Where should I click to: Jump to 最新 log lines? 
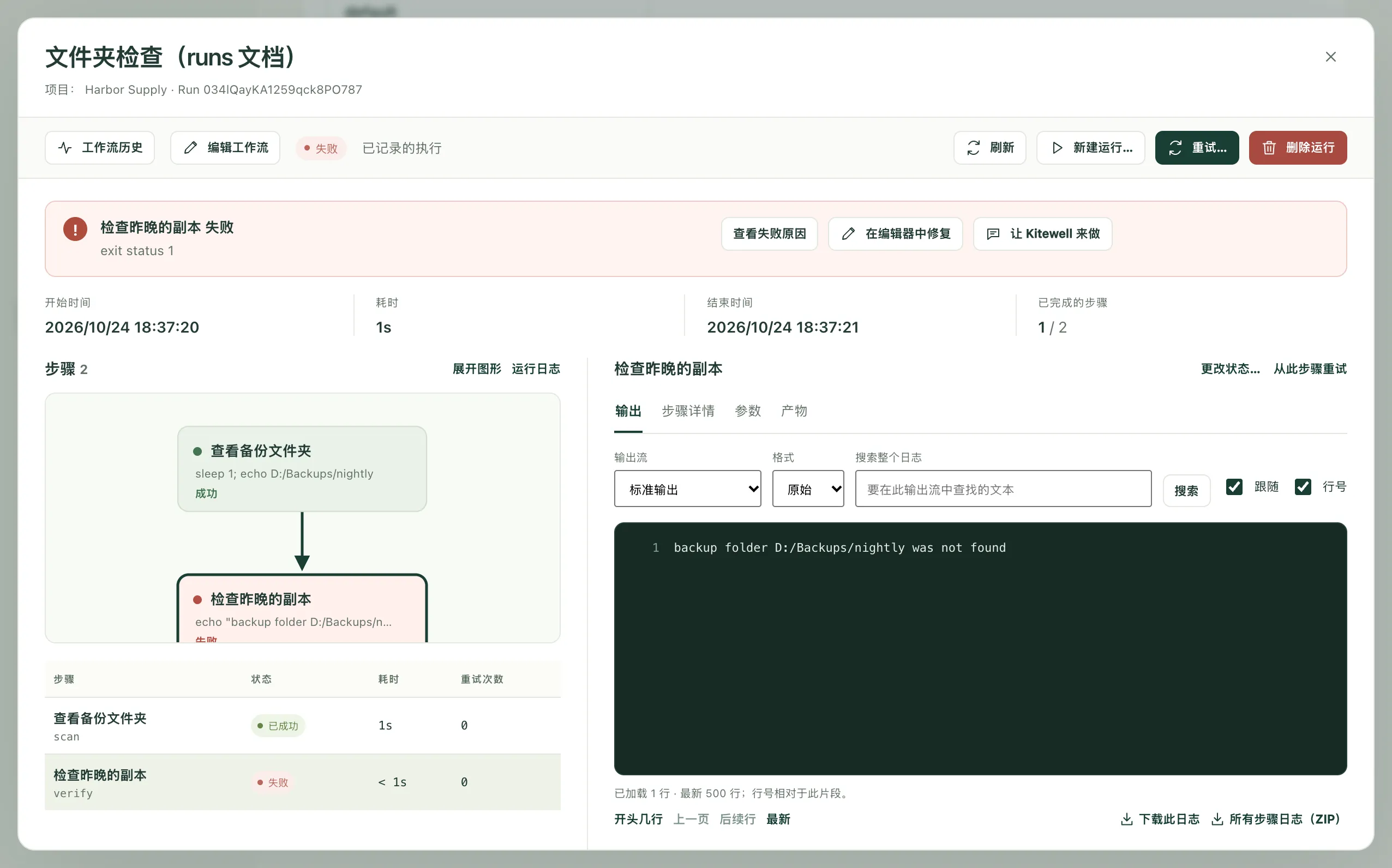(778, 819)
